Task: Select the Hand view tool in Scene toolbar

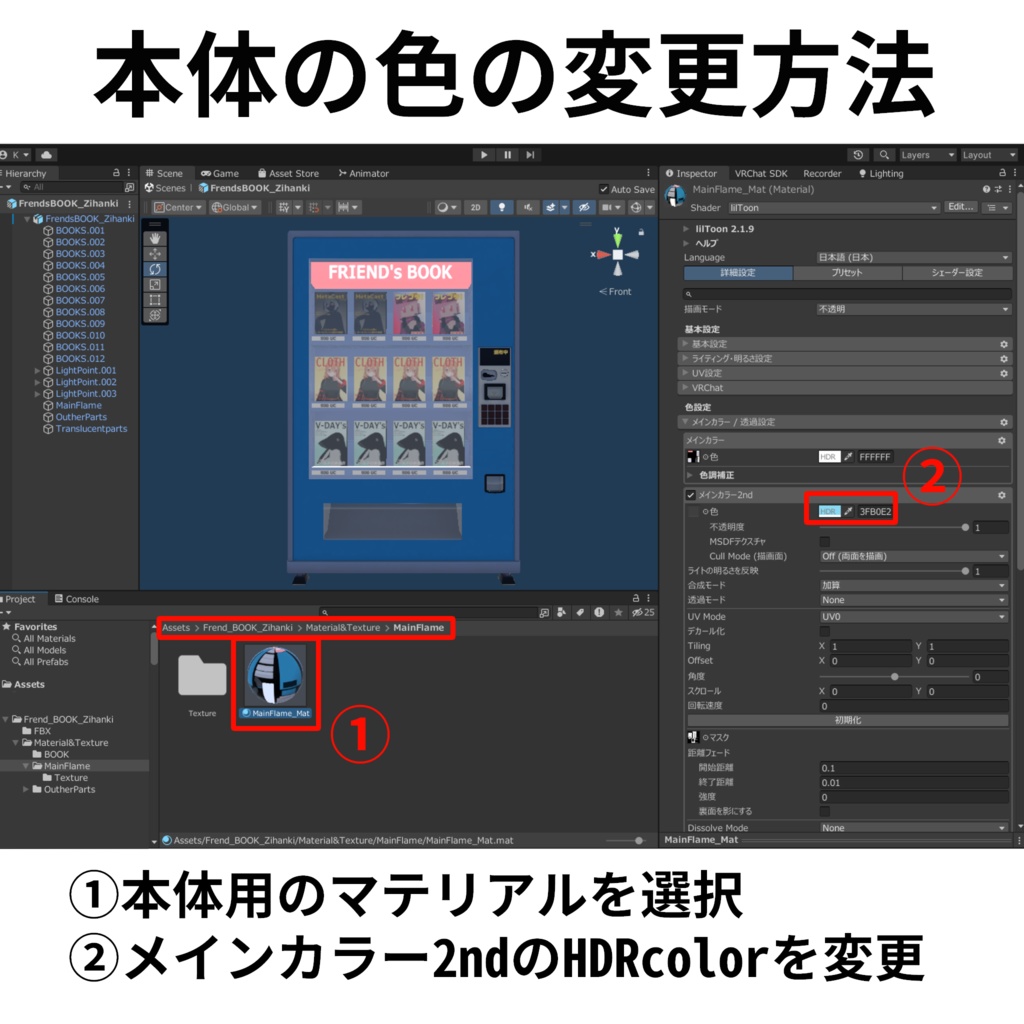Action: (155, 238)
